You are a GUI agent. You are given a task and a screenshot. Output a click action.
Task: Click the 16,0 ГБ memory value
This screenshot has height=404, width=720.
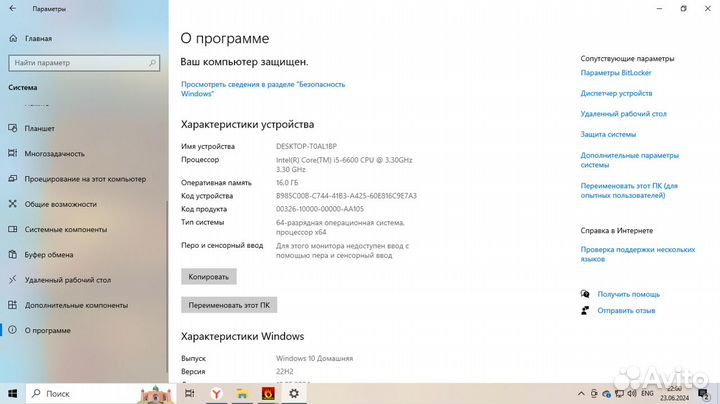click(x=287, y=183)
